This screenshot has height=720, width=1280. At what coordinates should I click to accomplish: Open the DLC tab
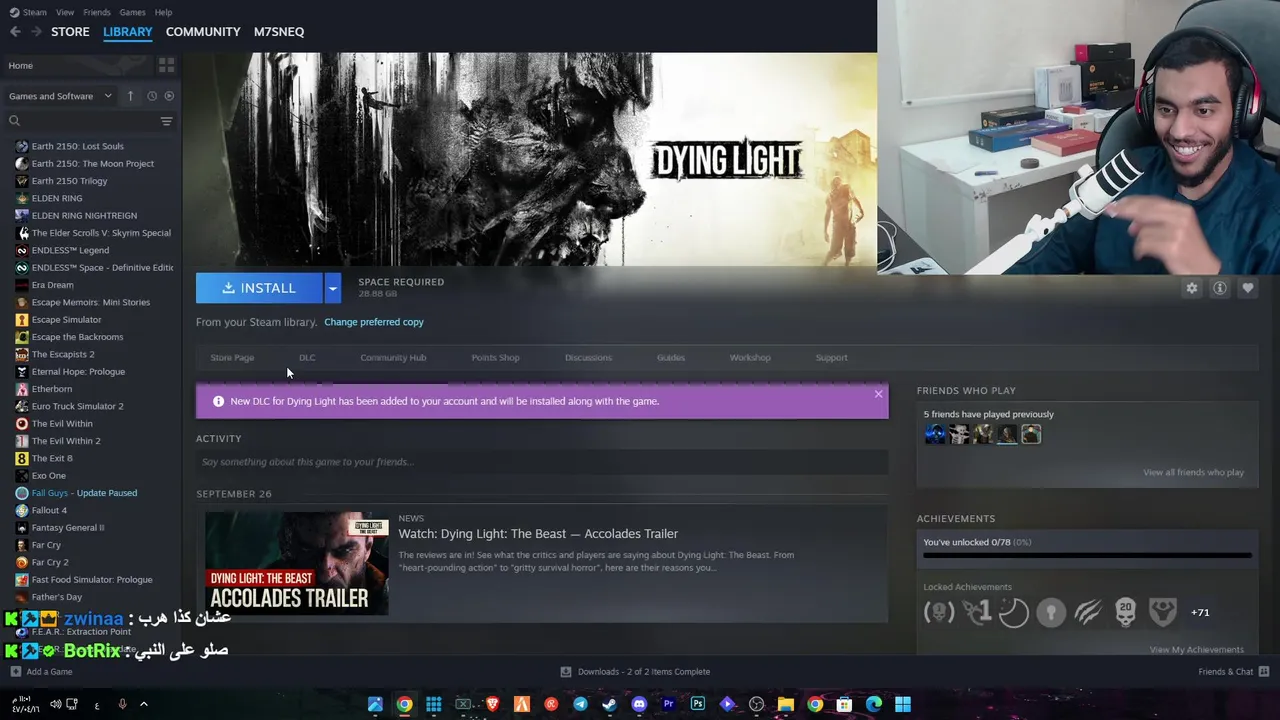[307, 357]
